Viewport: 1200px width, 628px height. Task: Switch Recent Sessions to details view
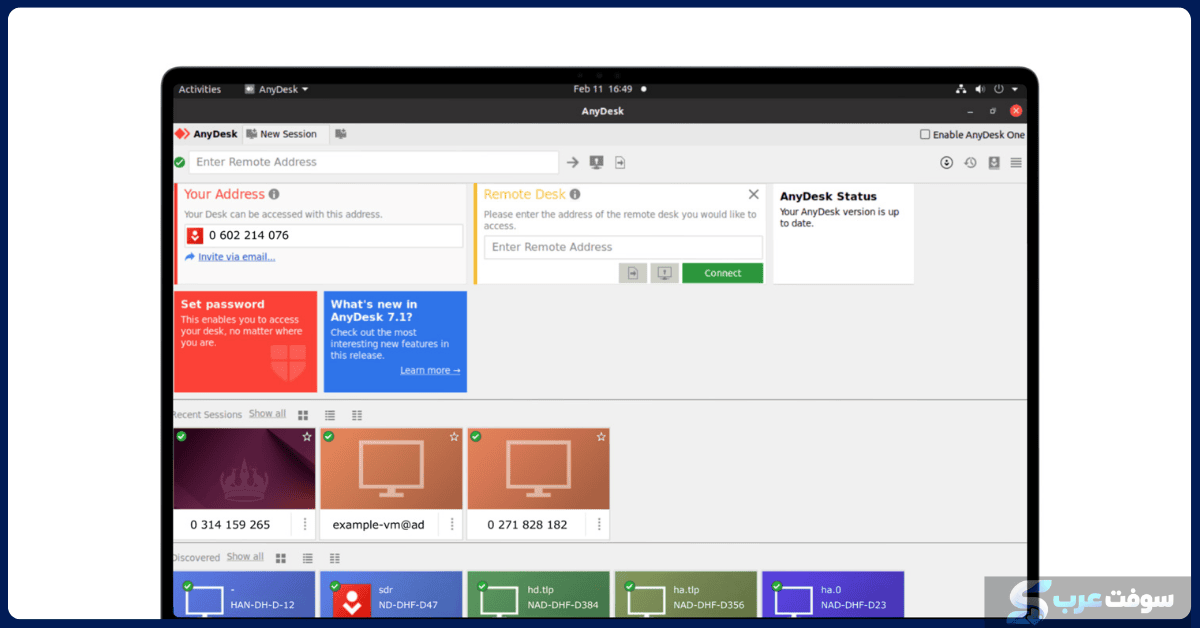[357, 415]
